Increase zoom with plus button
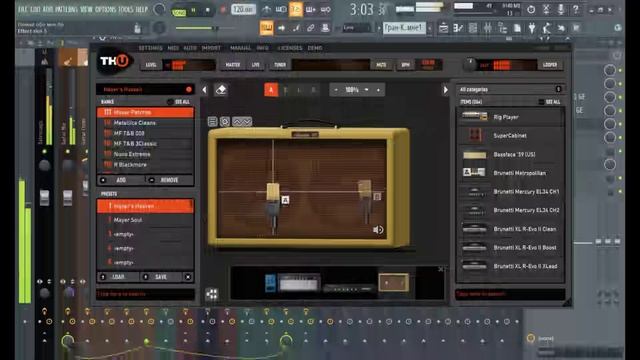640x360 pixels. [378, 90]
